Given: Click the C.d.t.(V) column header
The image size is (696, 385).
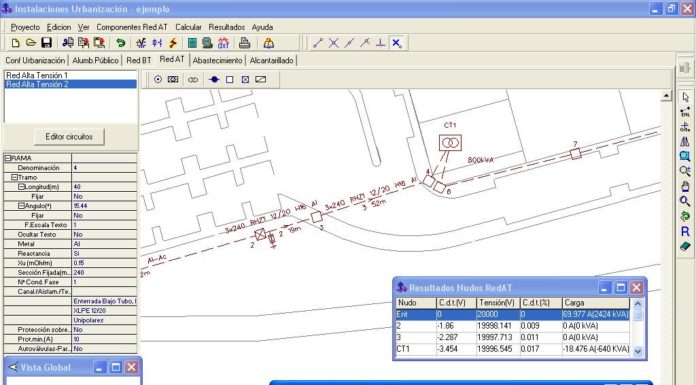Looking at the screenshot, I should pos(456,303).
